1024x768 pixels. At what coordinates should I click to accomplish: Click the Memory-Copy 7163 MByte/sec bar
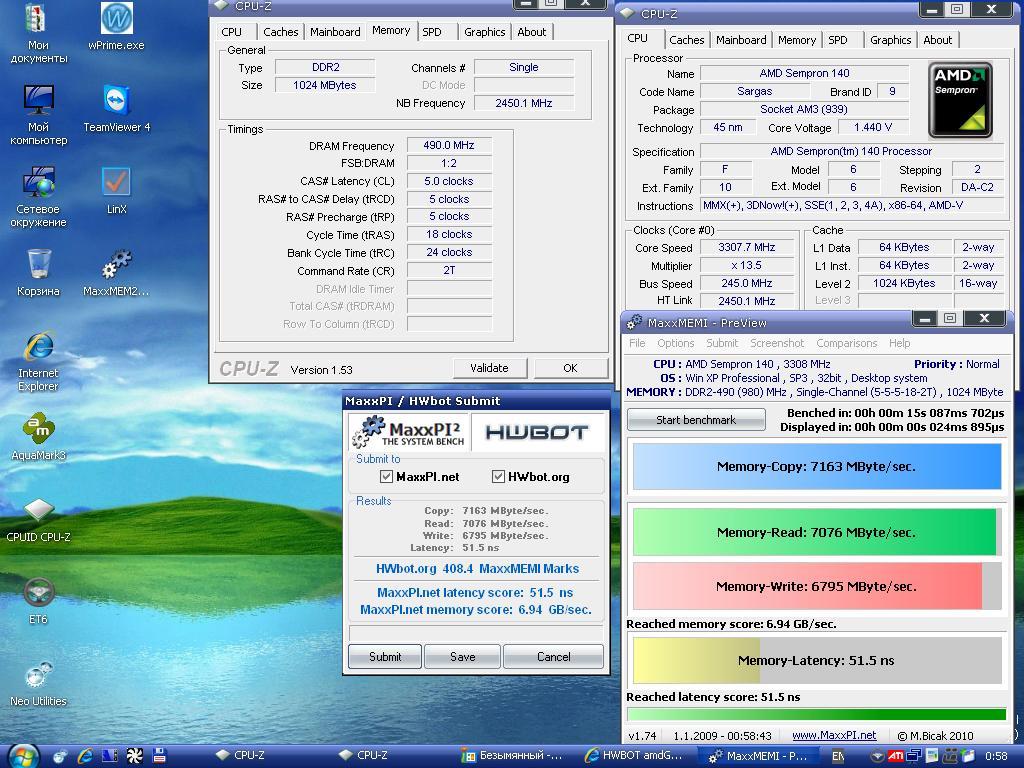[x=816, y=466]
